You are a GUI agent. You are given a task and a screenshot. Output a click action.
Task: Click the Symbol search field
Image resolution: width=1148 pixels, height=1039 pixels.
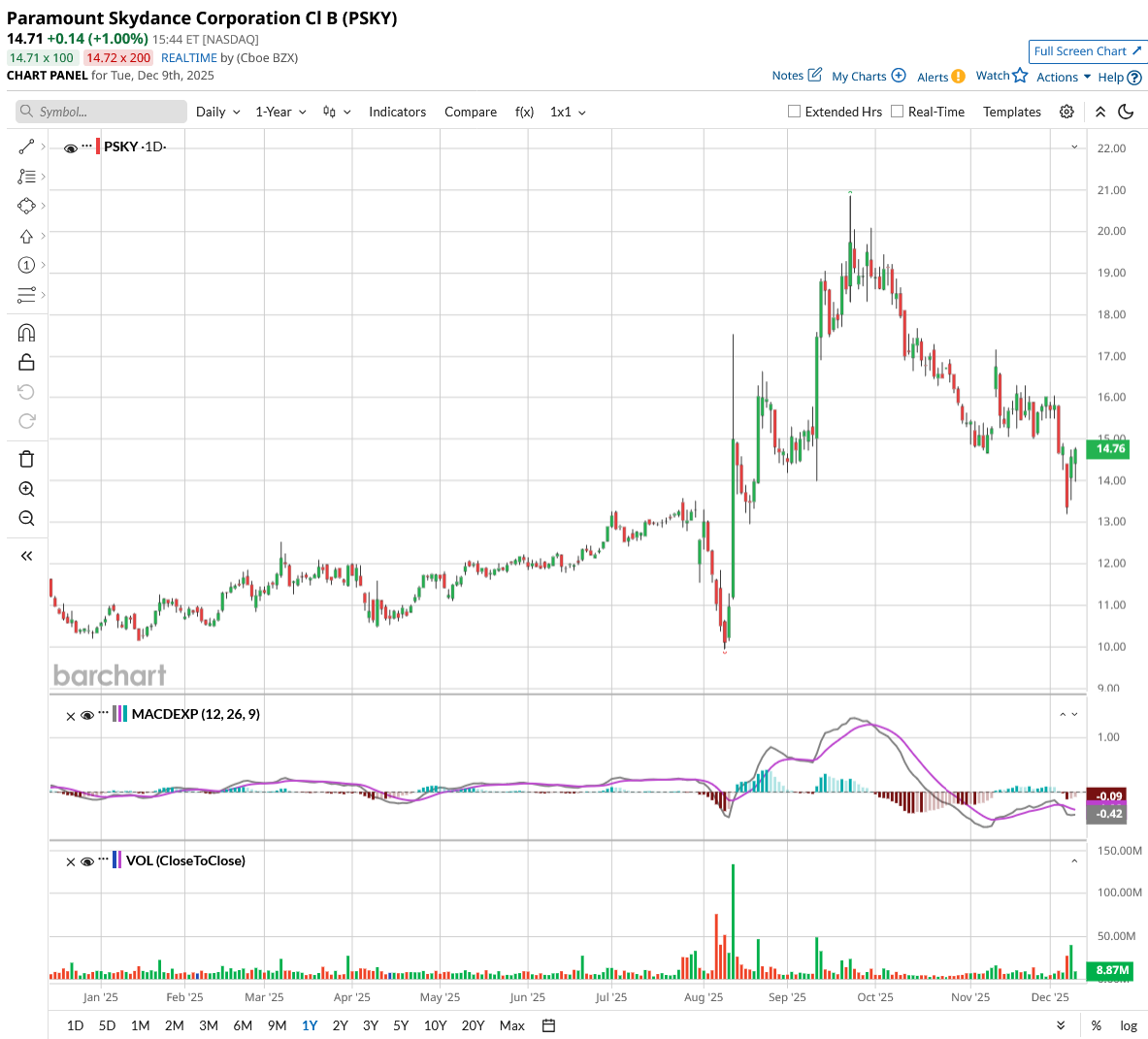[101, 112]
